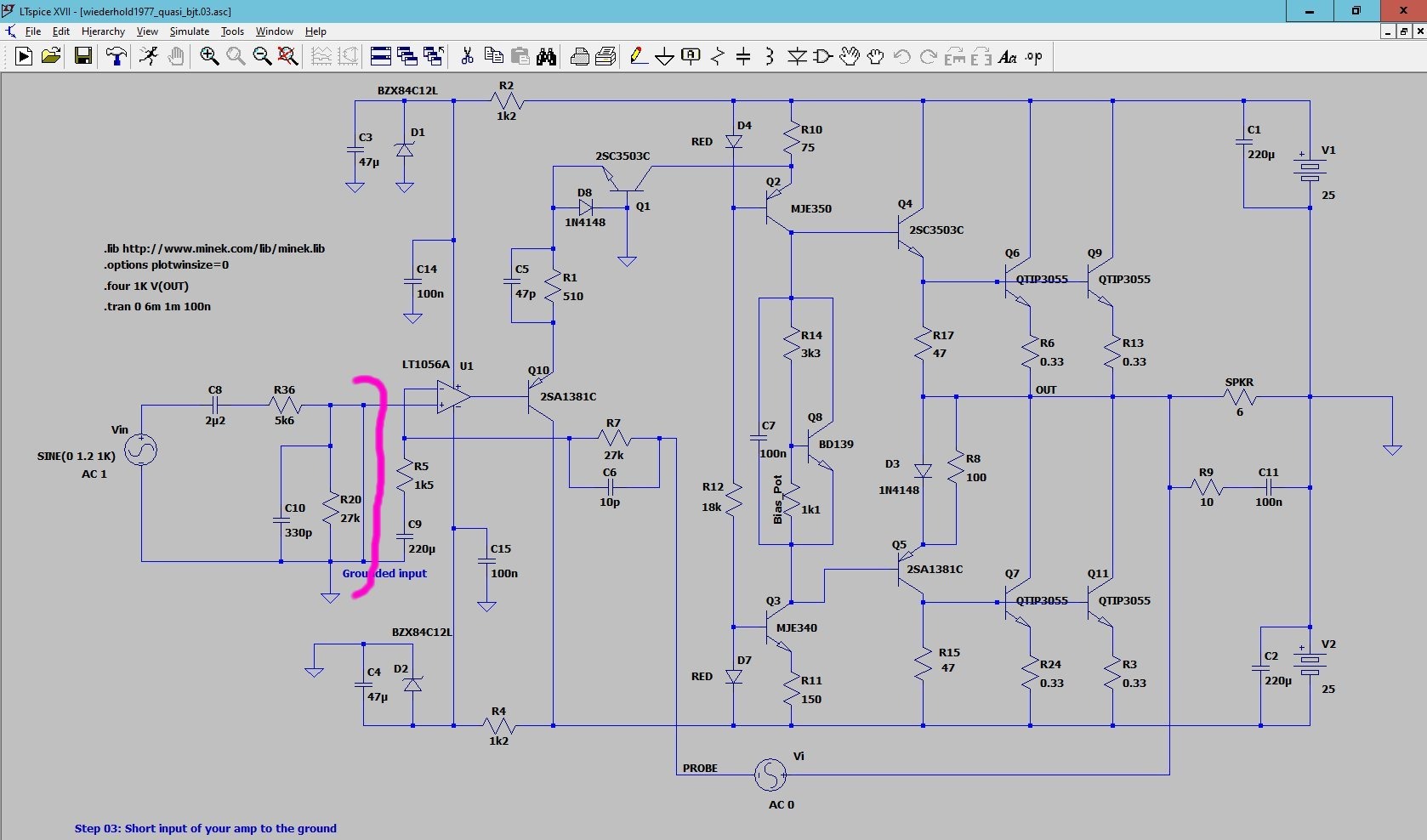Viewport: 1427px width, 840px height.
Task: Minimize the inner schematic document window
Action: pyautogui.click(x=1389, y=31)
